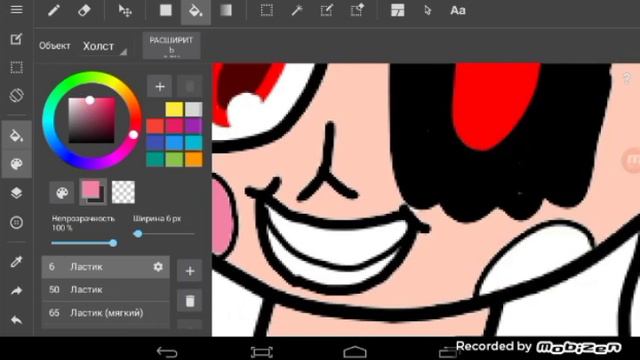Pick the cyan palette swatch

point(193,142)
